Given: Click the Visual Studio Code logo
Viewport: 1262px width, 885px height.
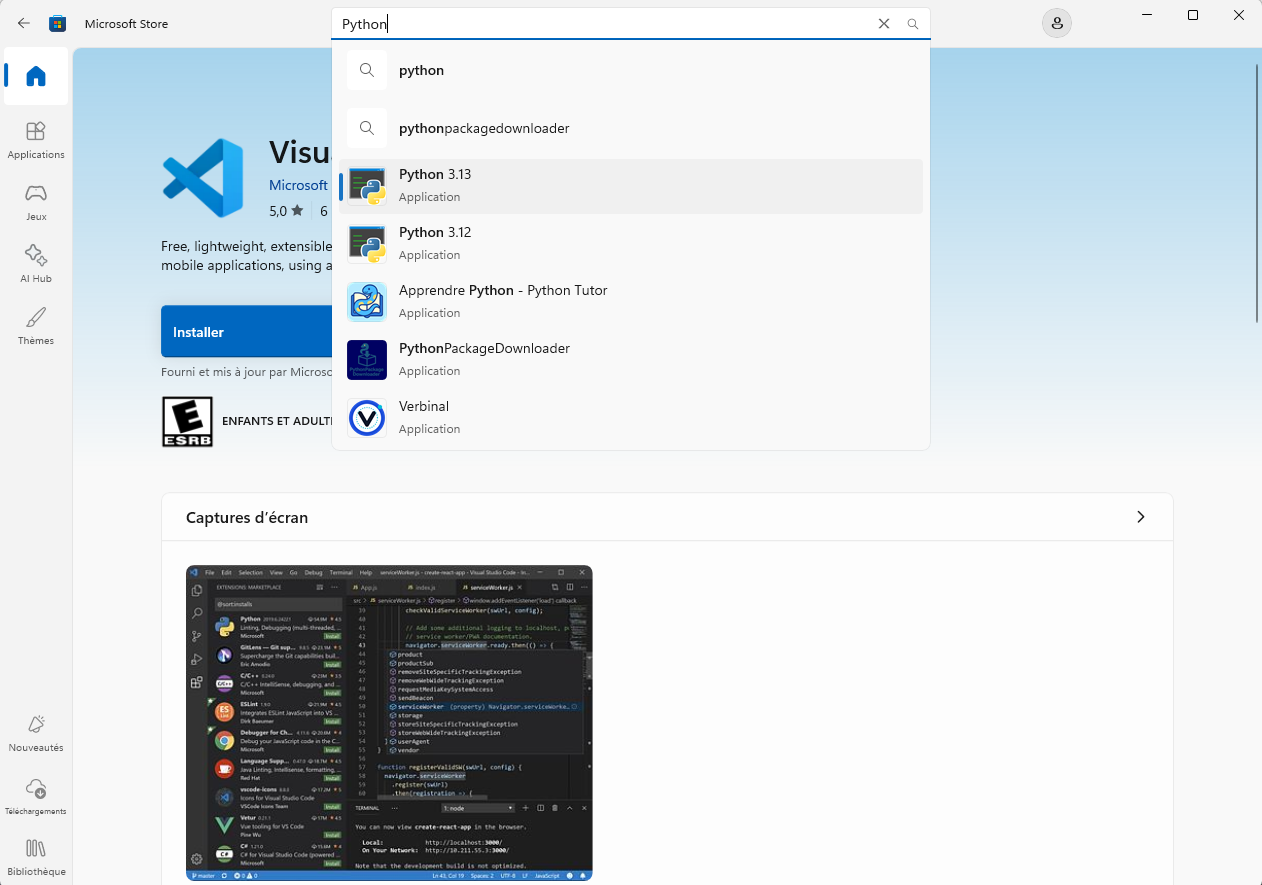Looking at the screenshot, I should coord(203,178).
